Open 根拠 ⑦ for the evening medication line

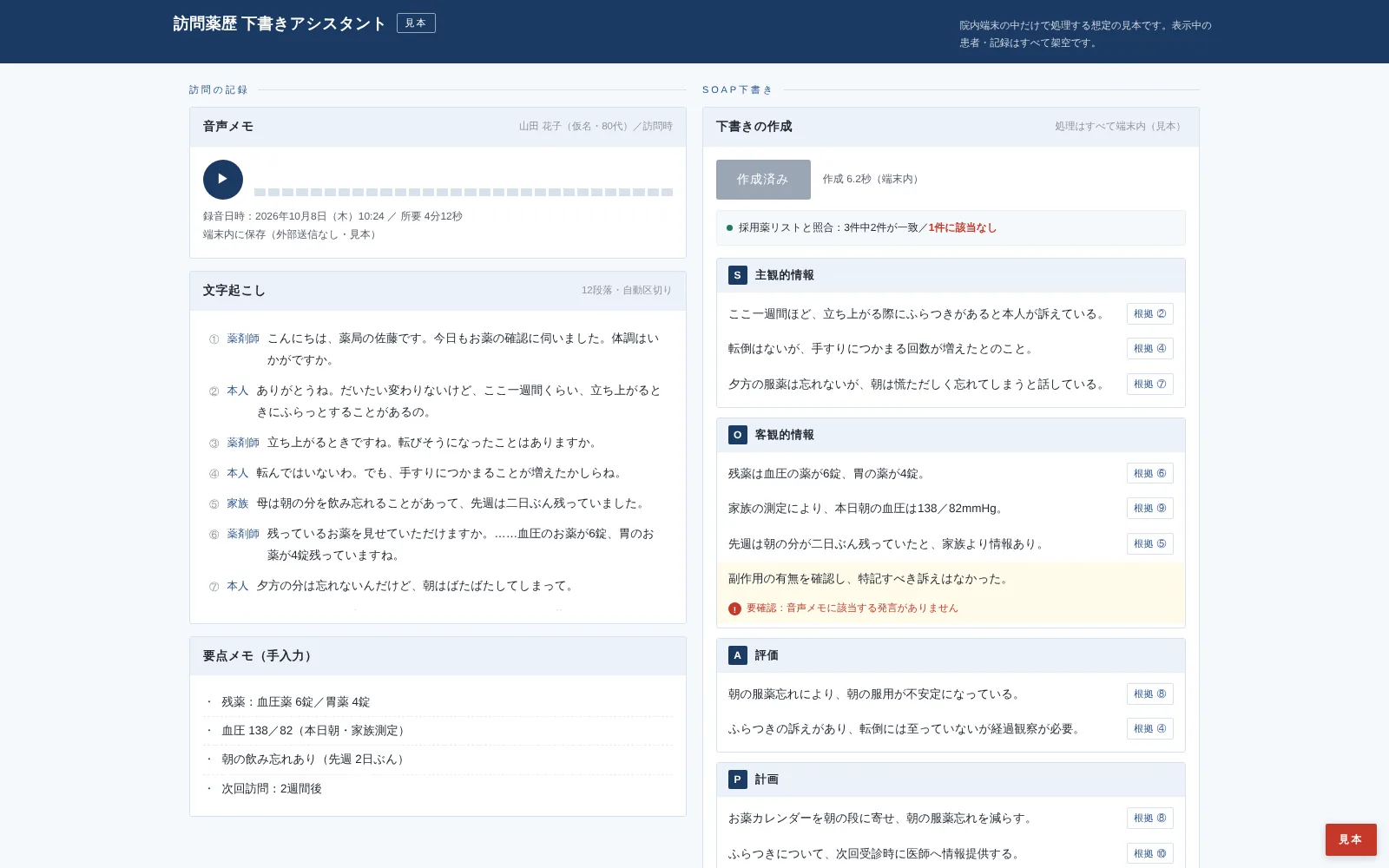[1150, 384]
